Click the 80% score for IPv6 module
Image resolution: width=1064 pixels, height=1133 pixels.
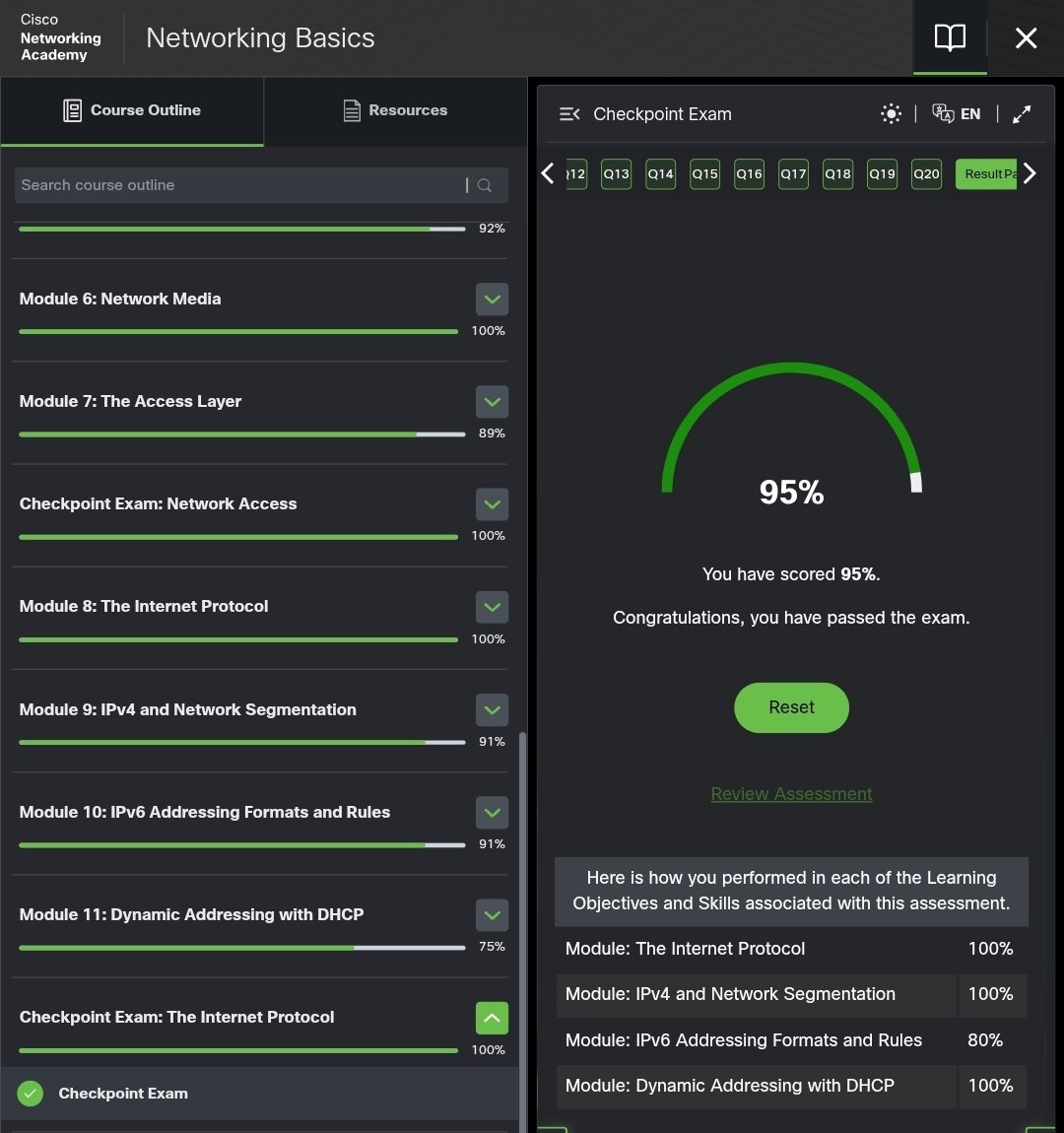point(985,1039)
